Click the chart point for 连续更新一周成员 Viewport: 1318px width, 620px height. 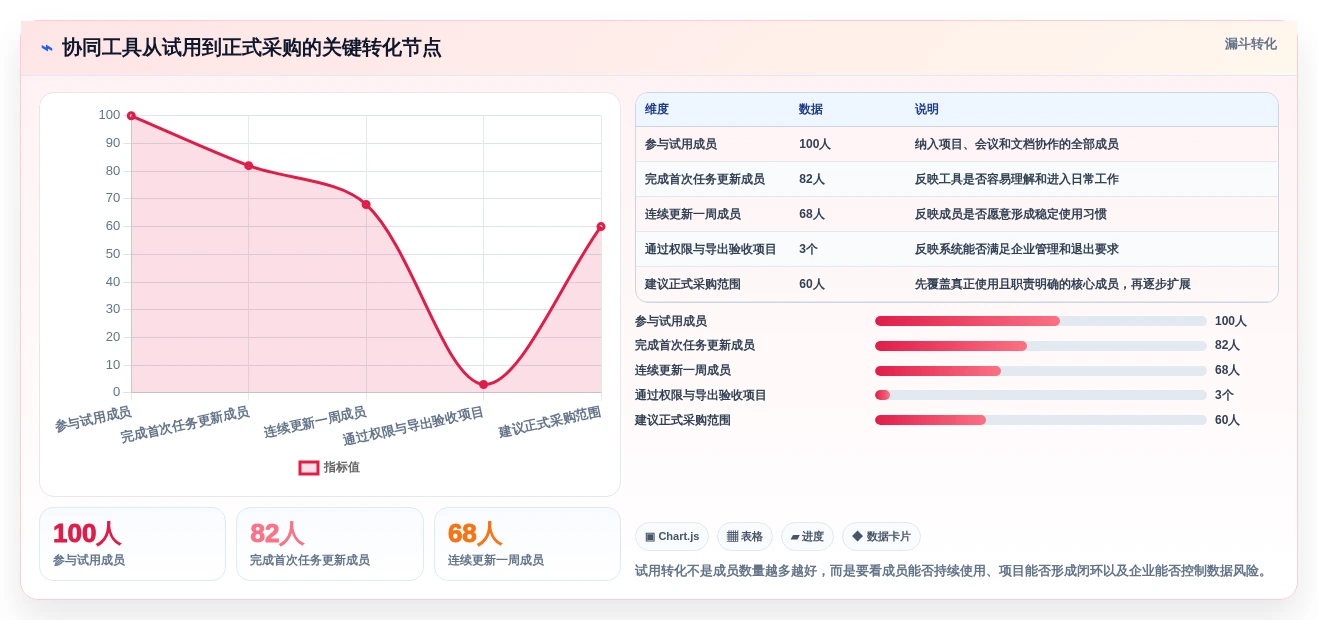click(x=366, y=204)
